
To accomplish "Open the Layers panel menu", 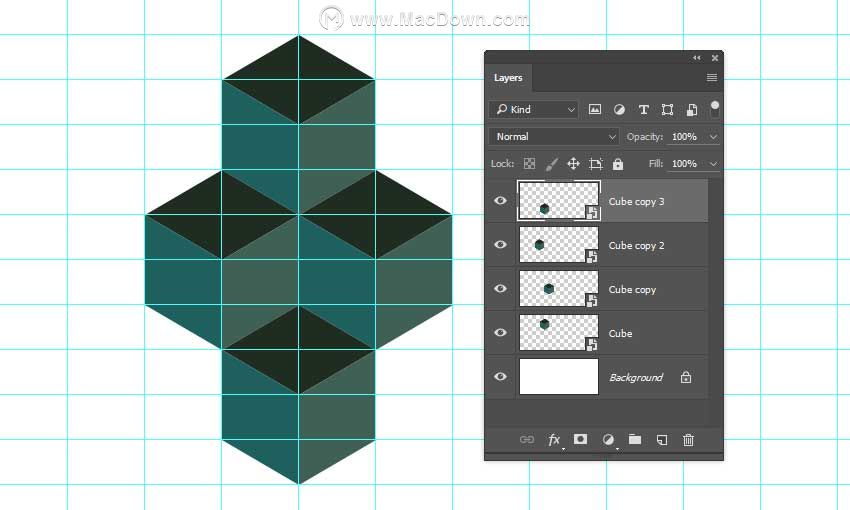I will (x=712, y=78).
